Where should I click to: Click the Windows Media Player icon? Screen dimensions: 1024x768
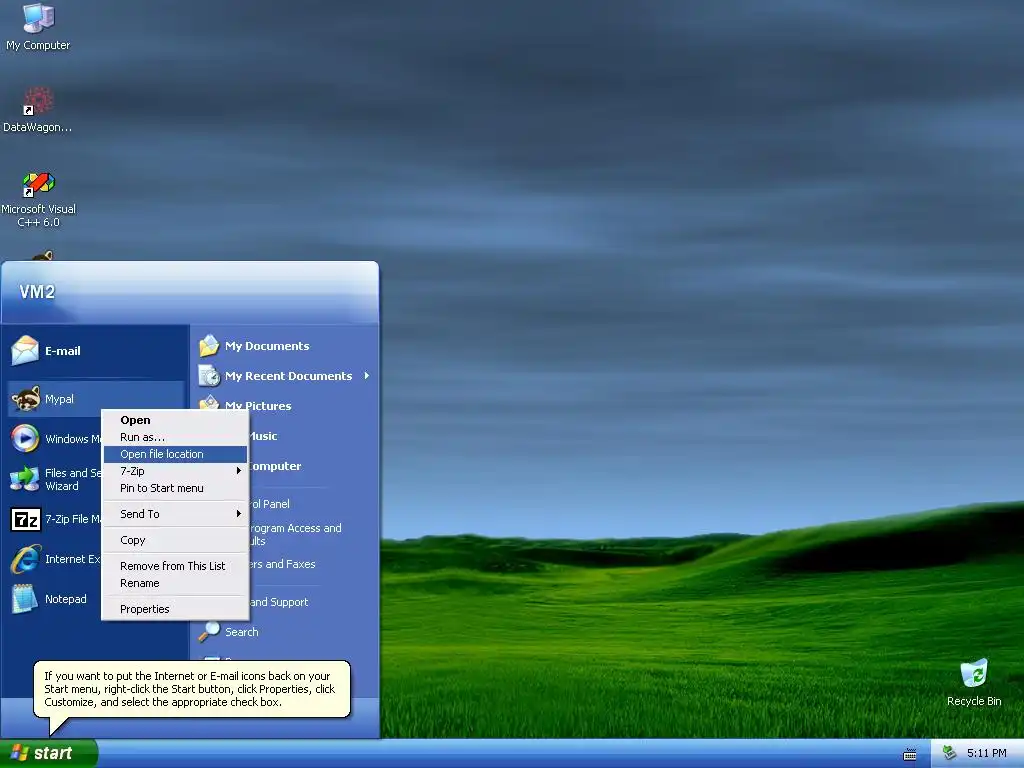pyautogui.click(x=25, y=438)
